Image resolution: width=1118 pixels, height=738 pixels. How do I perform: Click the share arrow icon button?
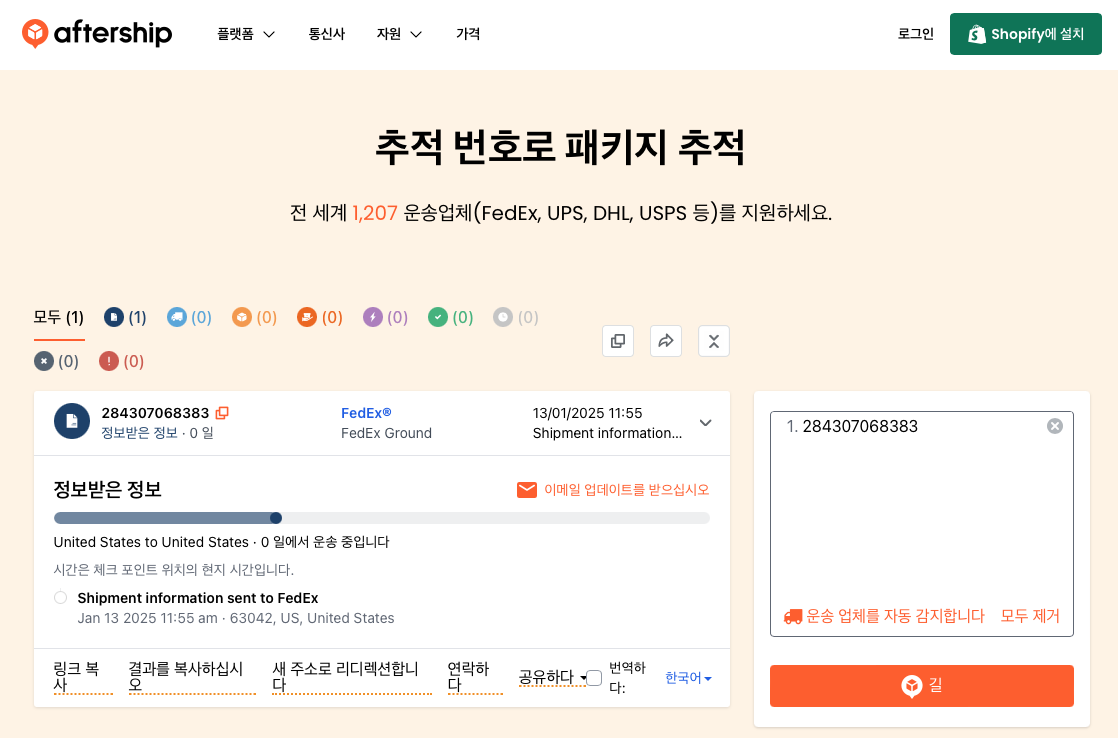click(x=666, y=341)
